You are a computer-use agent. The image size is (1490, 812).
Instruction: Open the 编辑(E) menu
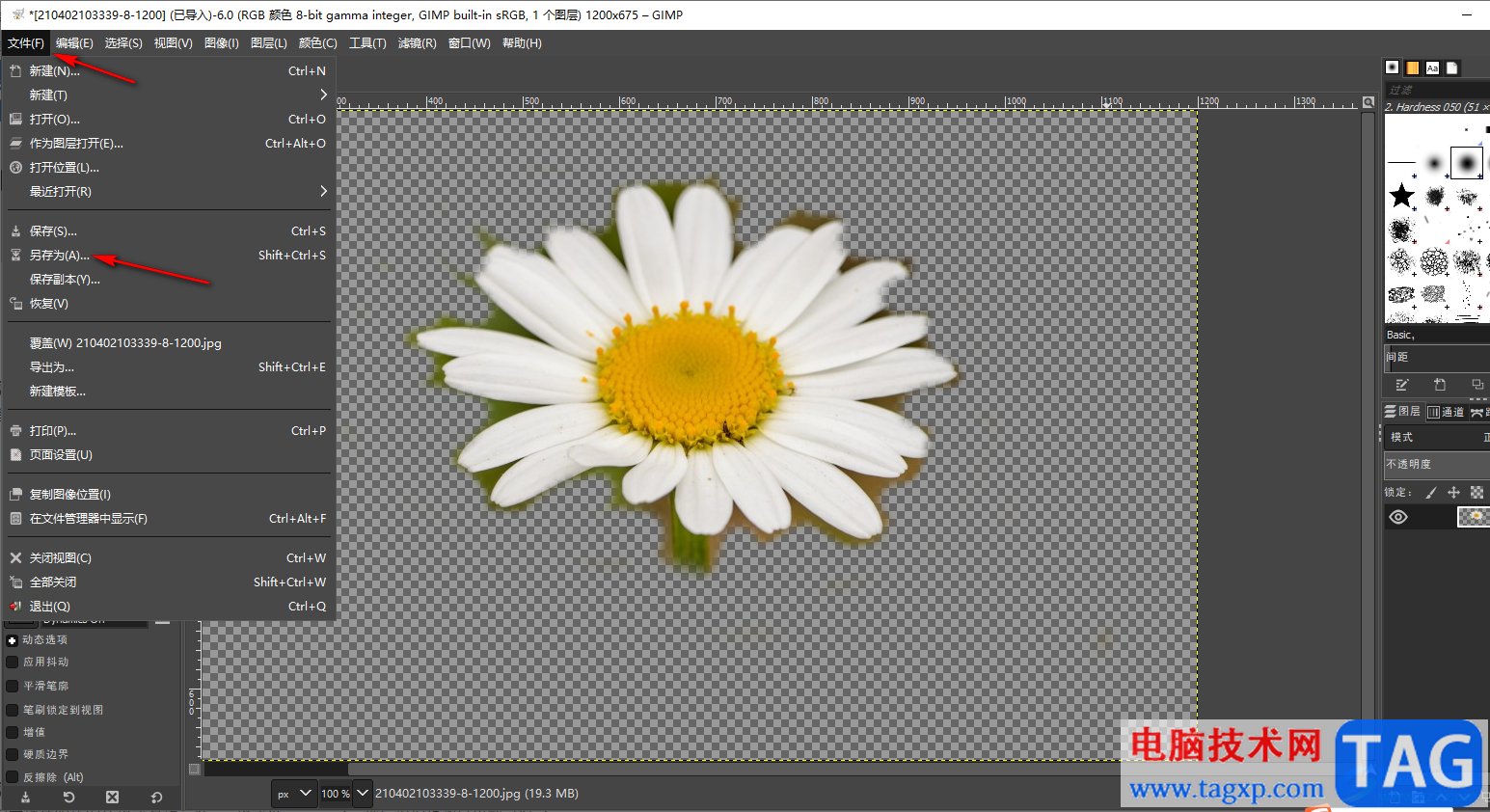coord(74,42)
